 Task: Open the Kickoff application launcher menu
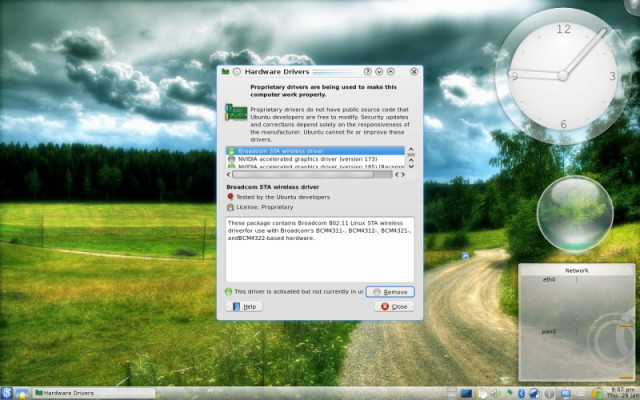8,392
